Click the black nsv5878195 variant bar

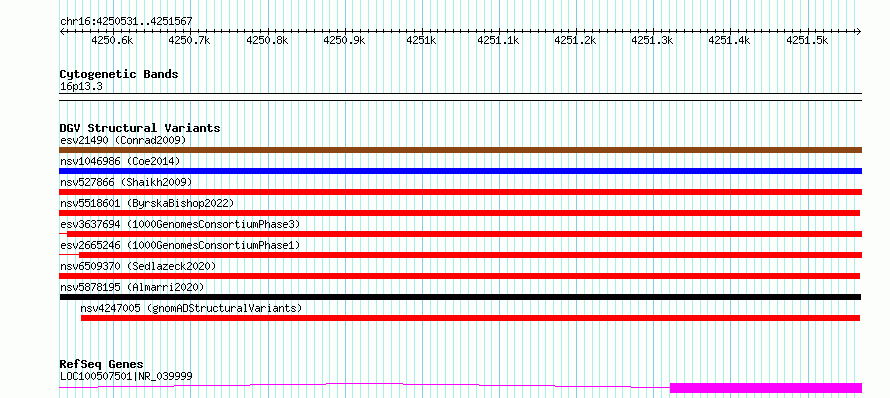pyautogui.click(x=460, y=297)
